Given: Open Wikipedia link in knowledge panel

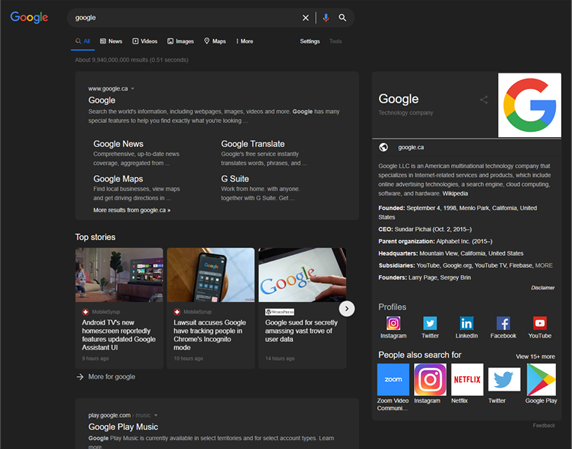Looking at the screenshot, I should [x=455, y=194].
